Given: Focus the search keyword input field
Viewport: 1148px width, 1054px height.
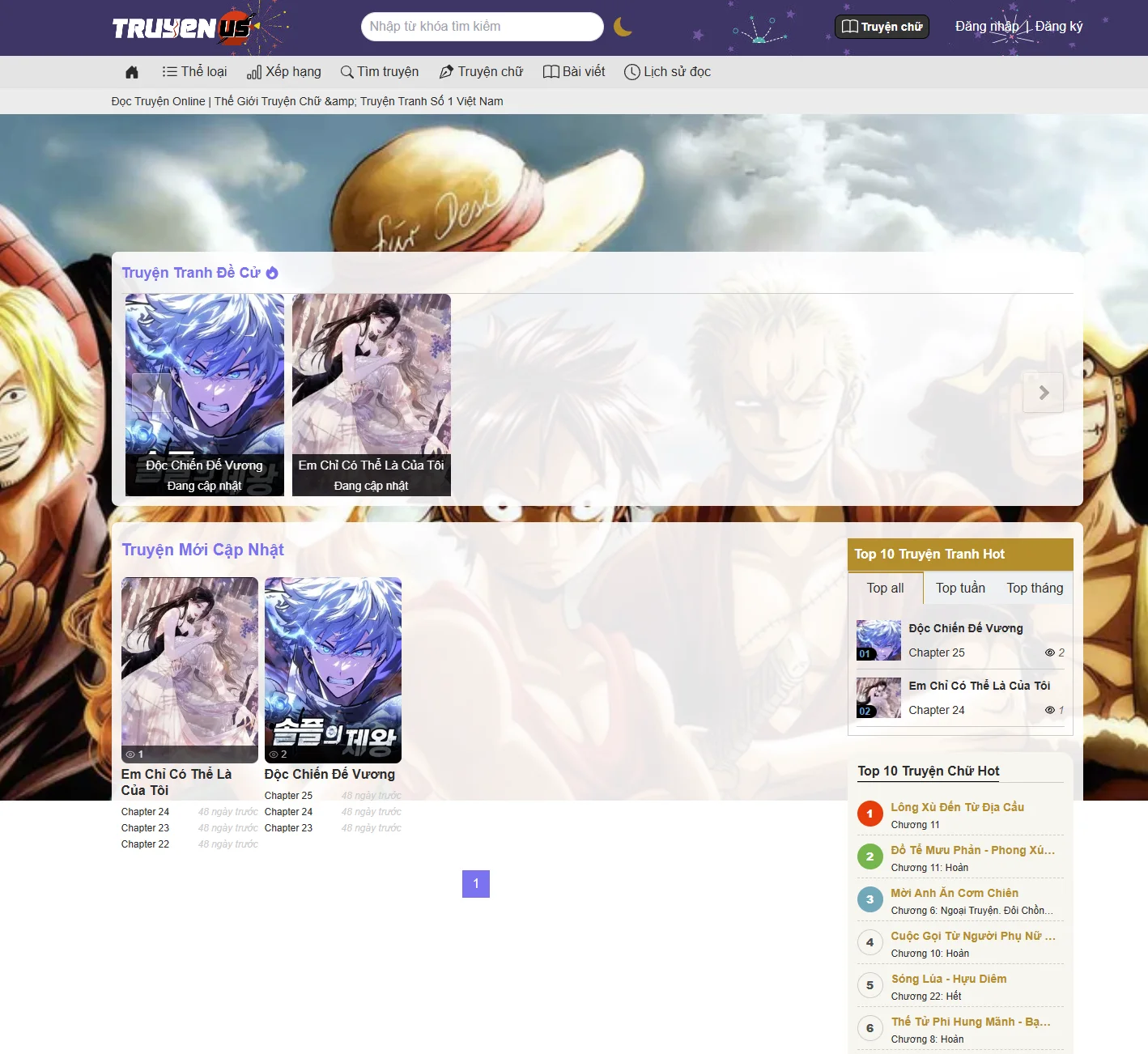Looking at the screenshot, I should point(482,27).
